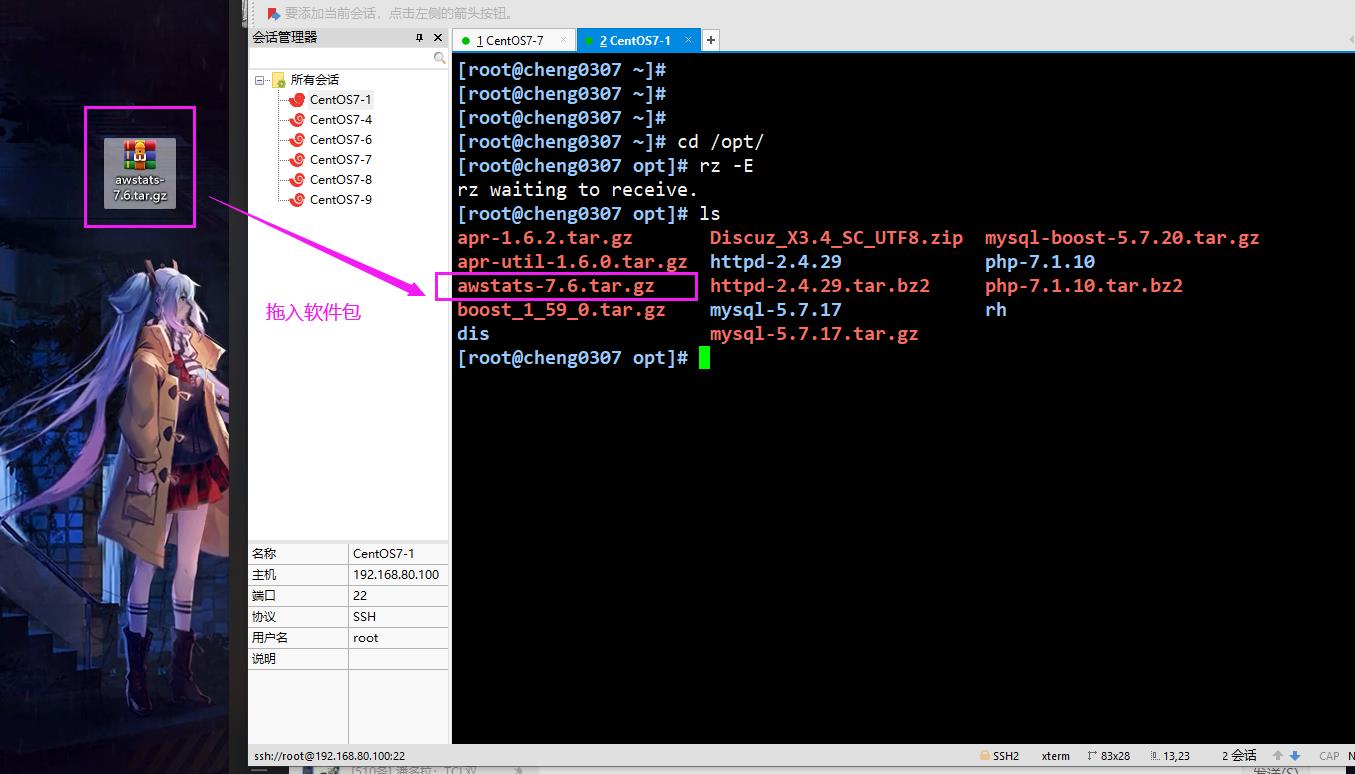
Task: Click the session search magnifier icon
Action: 439,59
